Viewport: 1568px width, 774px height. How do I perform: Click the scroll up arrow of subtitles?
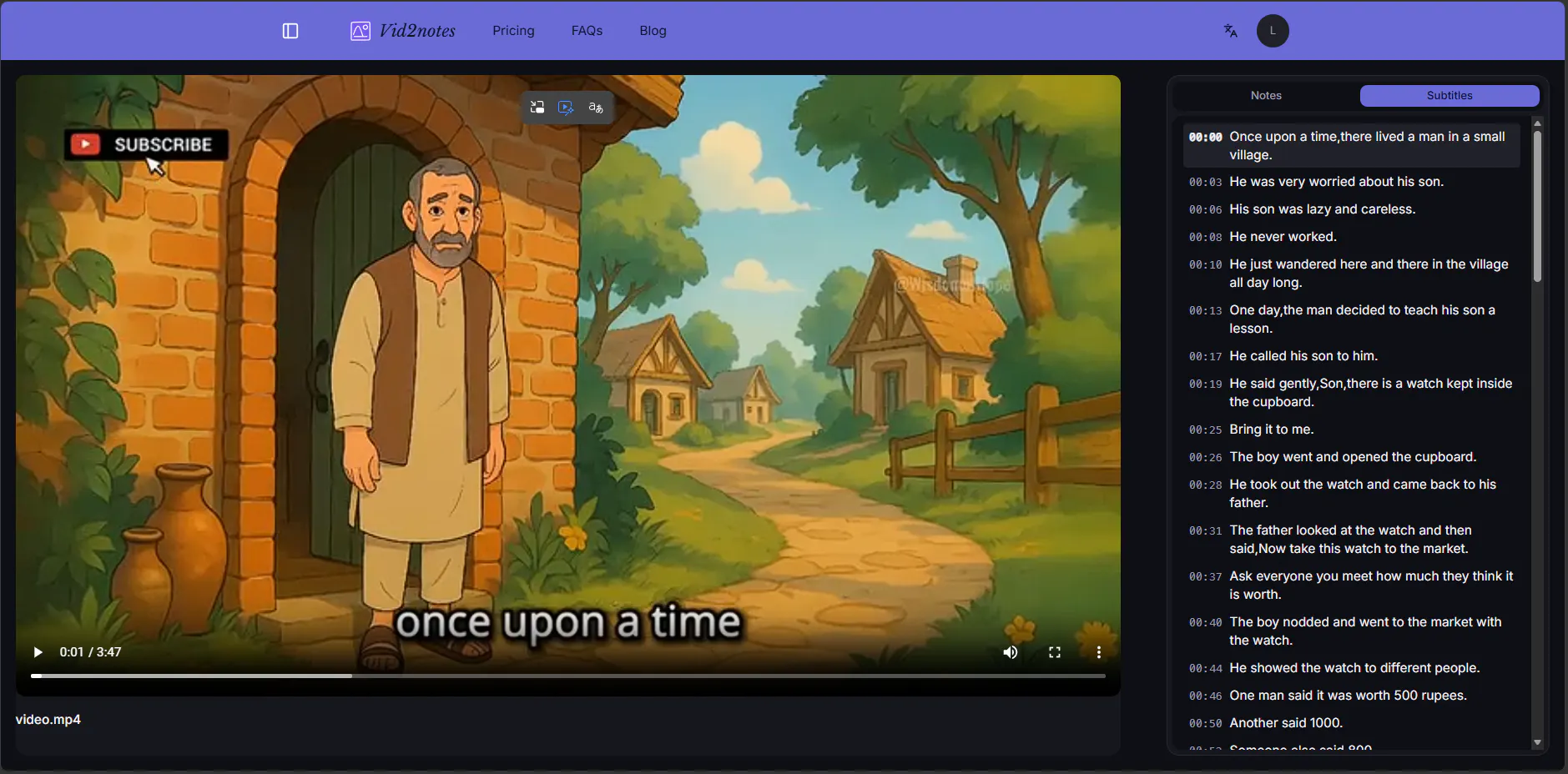1537,123
